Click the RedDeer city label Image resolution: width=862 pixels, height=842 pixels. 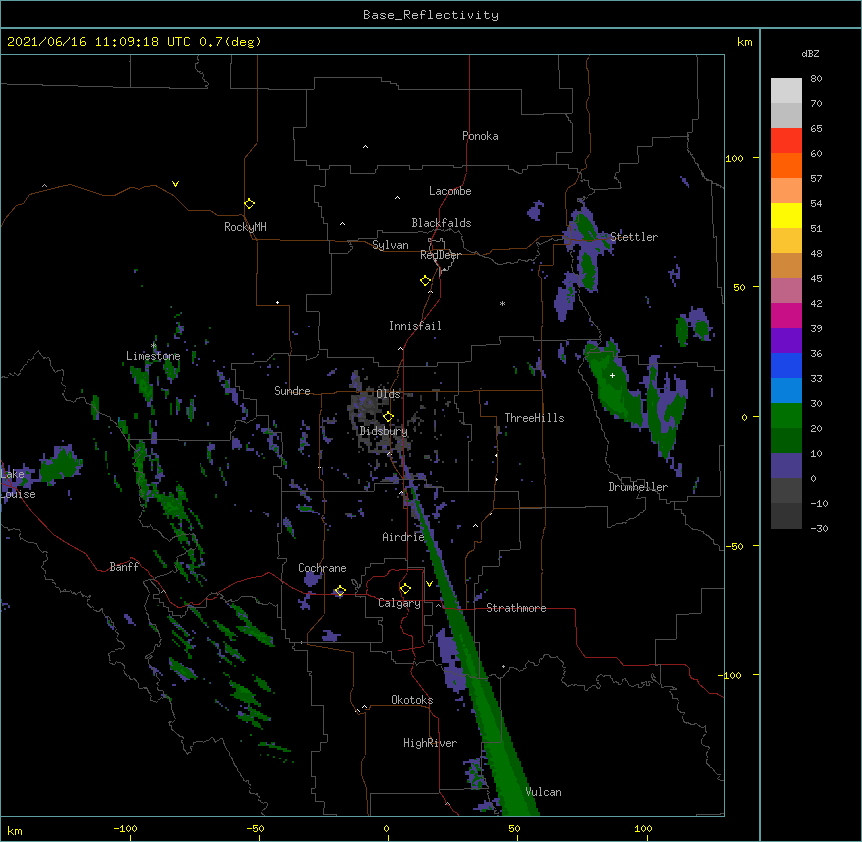[x=440, y=255]
